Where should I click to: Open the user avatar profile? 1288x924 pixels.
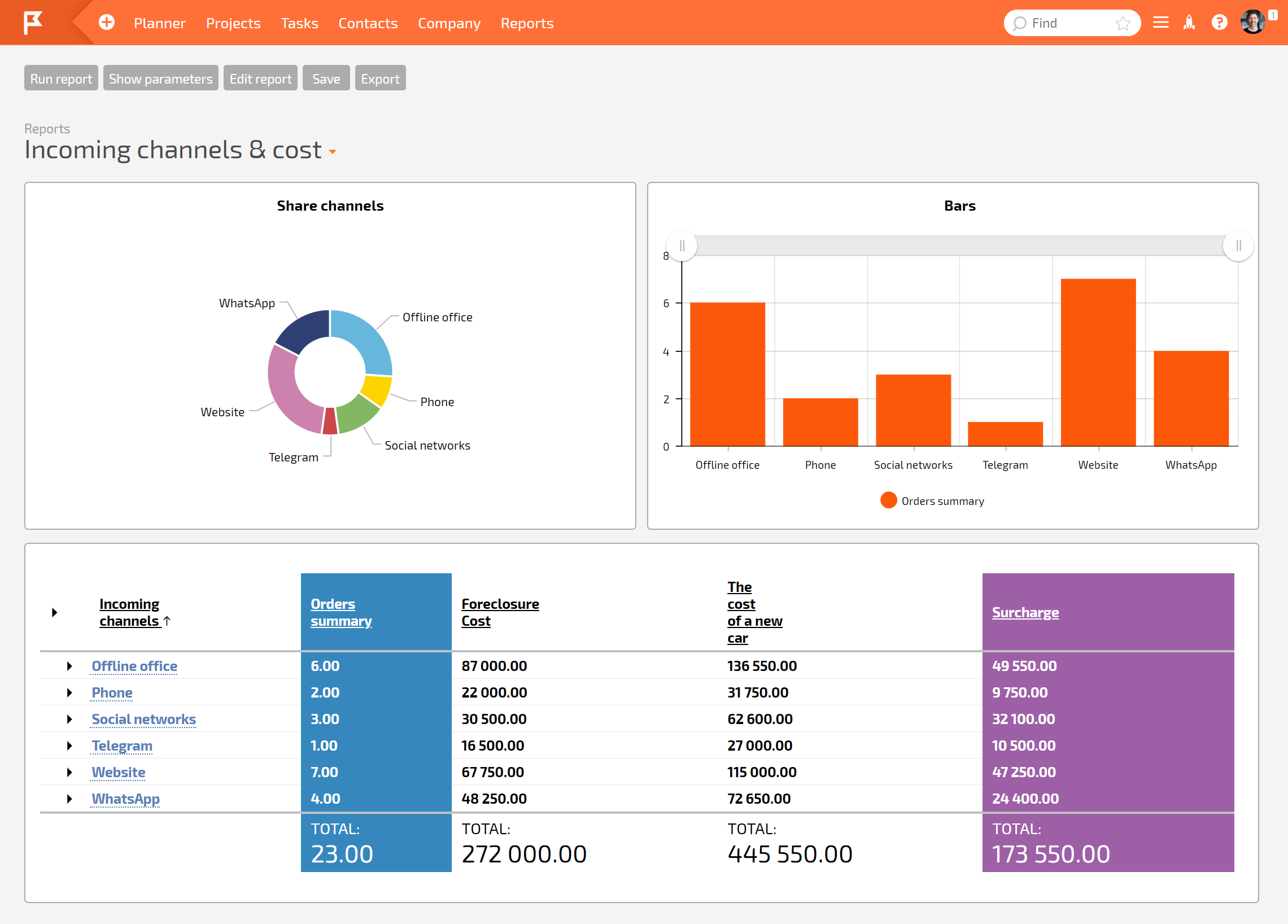(1253, 23)
